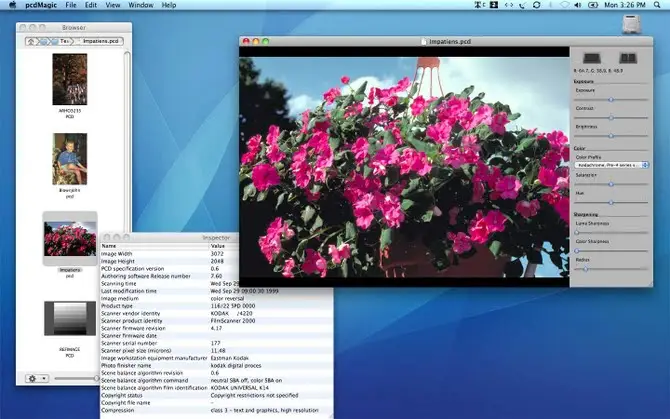Select PCD specification version row
The width and height of the screenshot is (670, 419).
pyautogui.click(x=170, y=269)
